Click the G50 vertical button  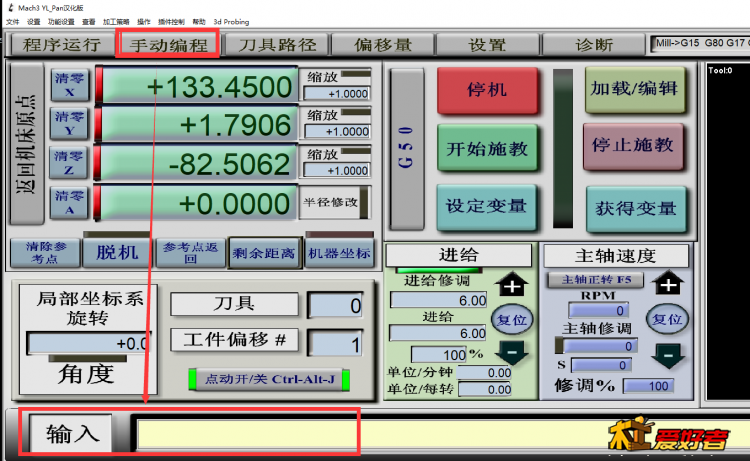coord(407,148)
